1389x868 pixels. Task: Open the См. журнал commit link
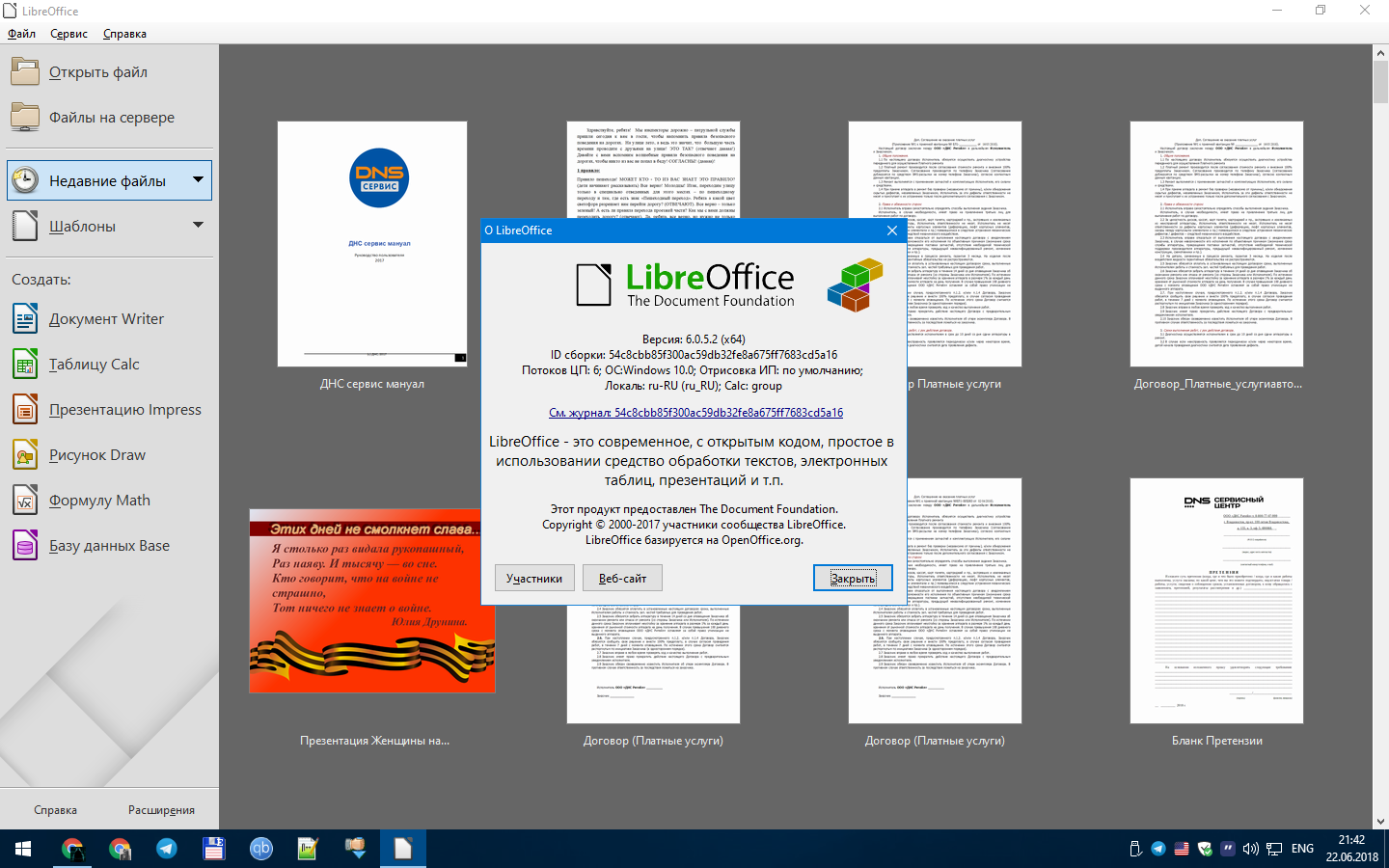point(695,413)
